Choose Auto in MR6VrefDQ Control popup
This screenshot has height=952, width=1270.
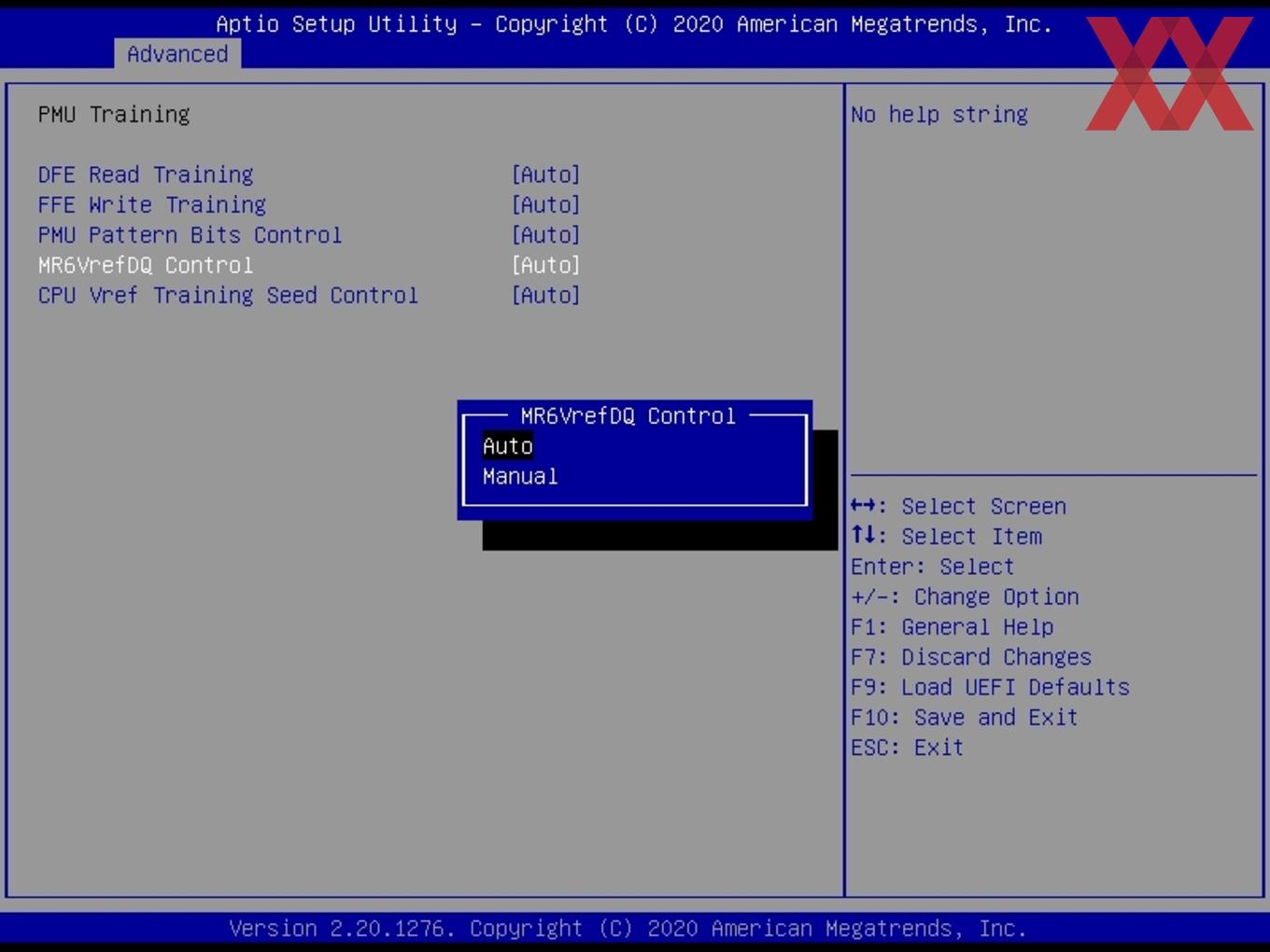pyautogui.click(x=507, y=446)
